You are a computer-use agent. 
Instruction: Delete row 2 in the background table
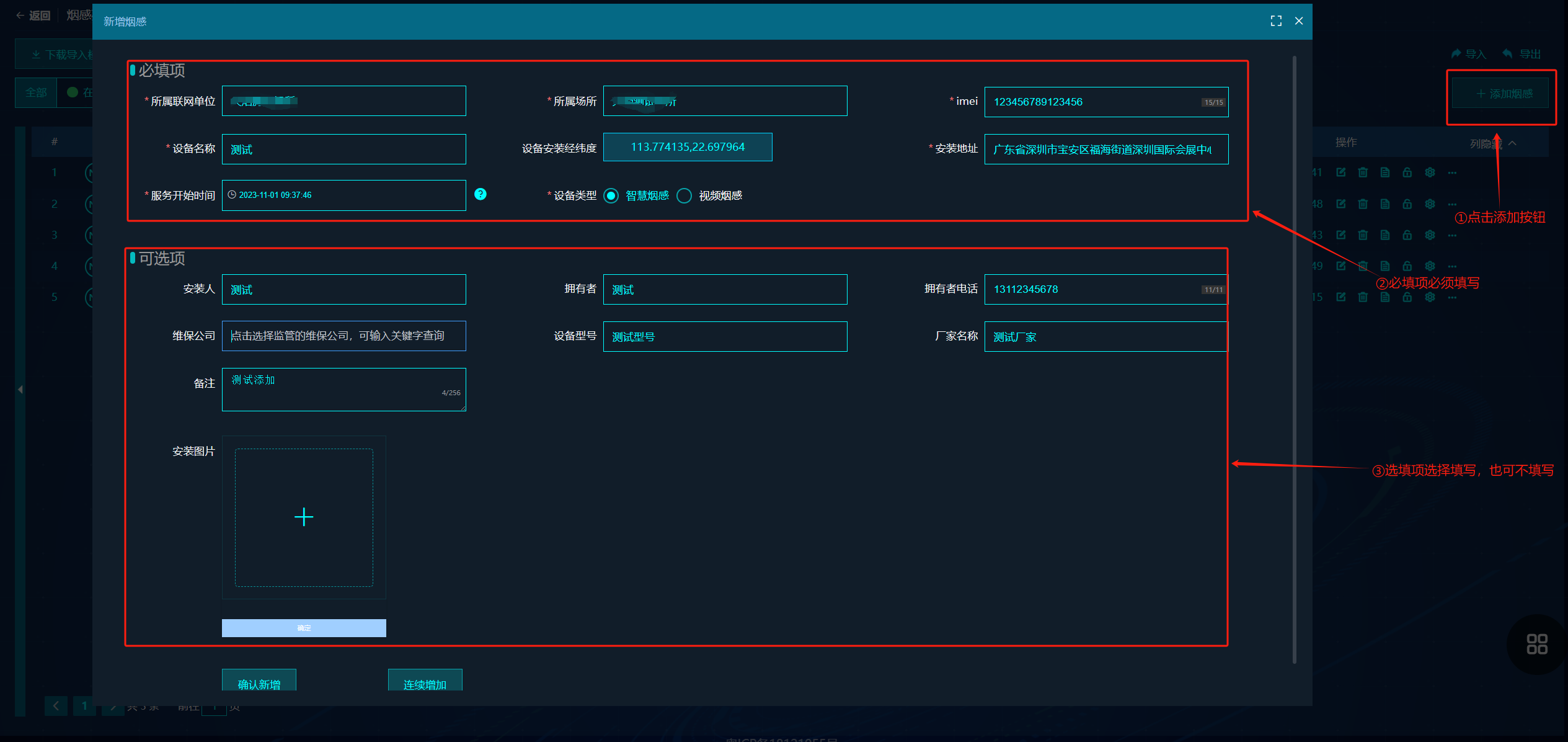(1363, 203)
